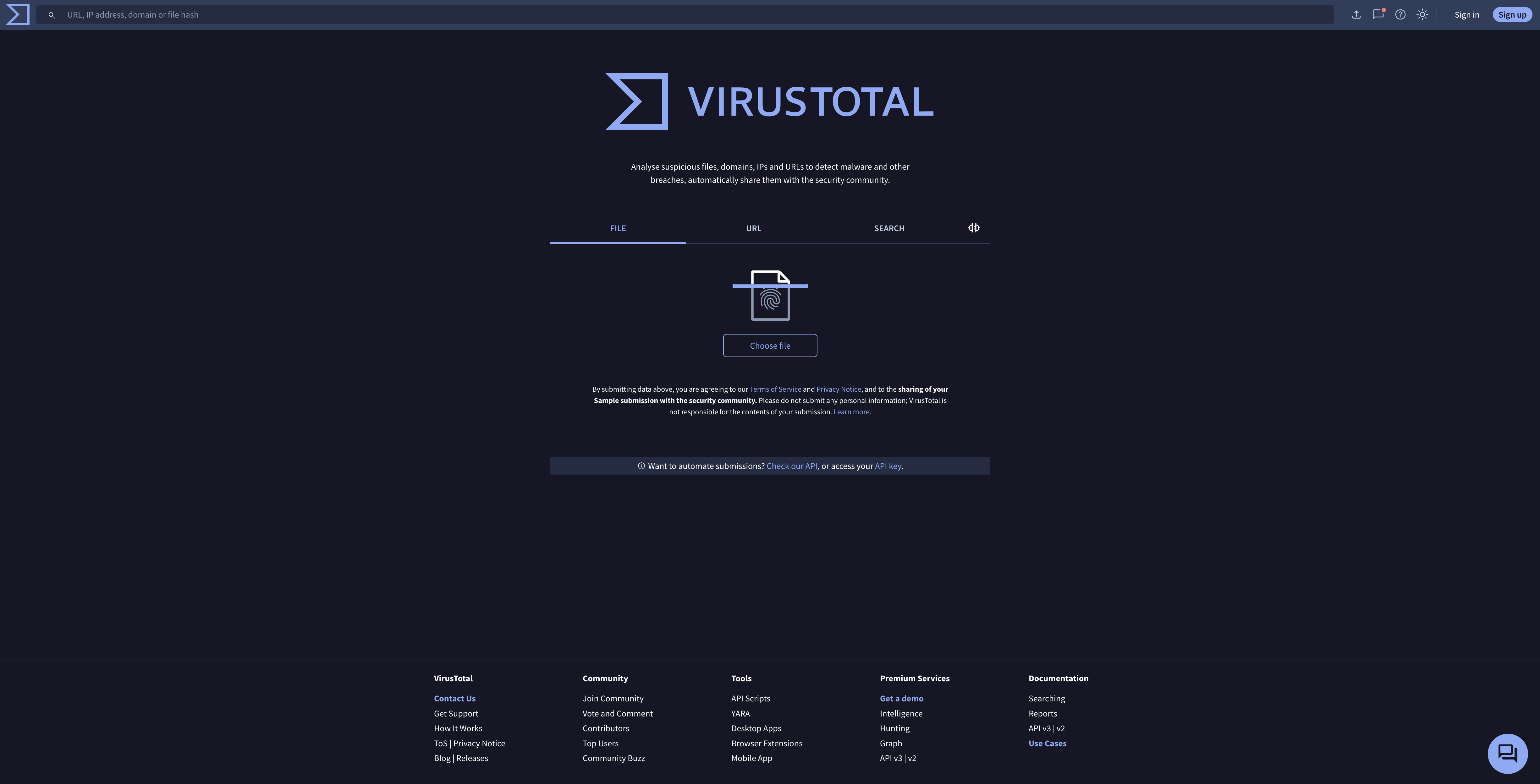The image size is (1540, 784).
Task: Click ToS in the footer
Action: 441,743
